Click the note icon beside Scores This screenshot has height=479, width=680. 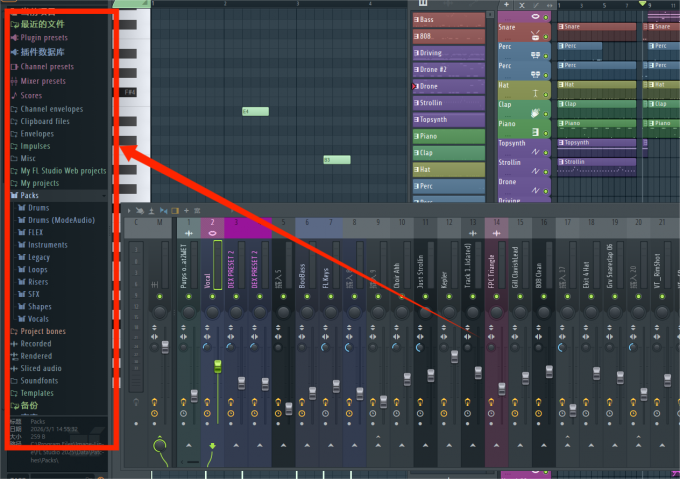14,95
